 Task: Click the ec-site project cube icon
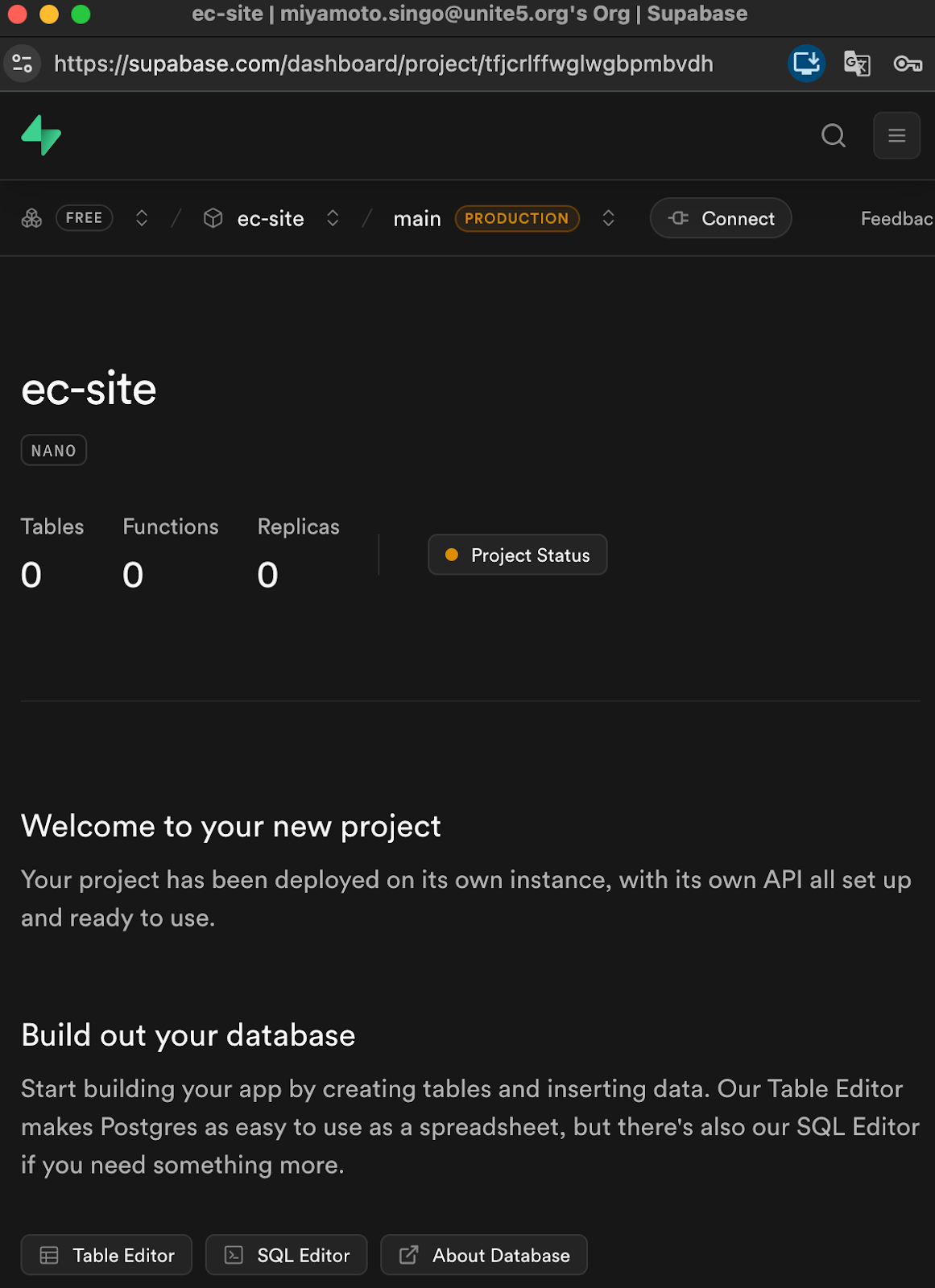(213, 218)
